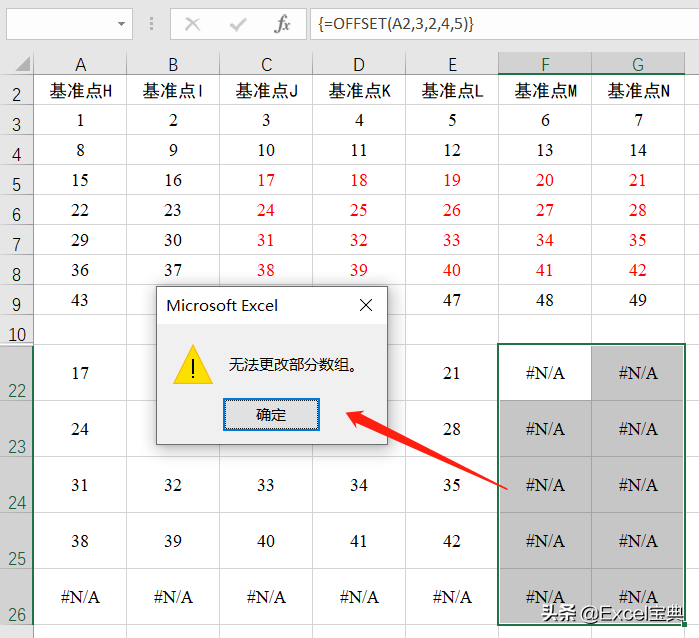Click cell containing 基准点M

[545, 92]
